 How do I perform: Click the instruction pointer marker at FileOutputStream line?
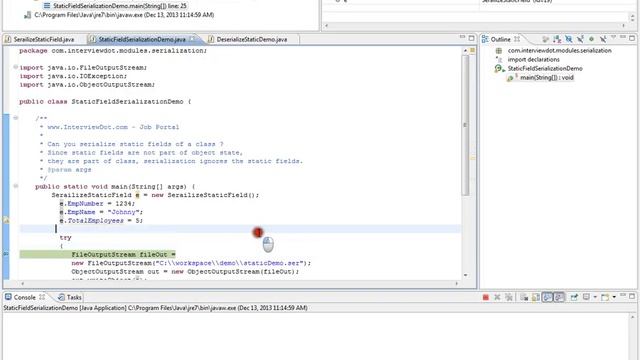coord(6,254)
